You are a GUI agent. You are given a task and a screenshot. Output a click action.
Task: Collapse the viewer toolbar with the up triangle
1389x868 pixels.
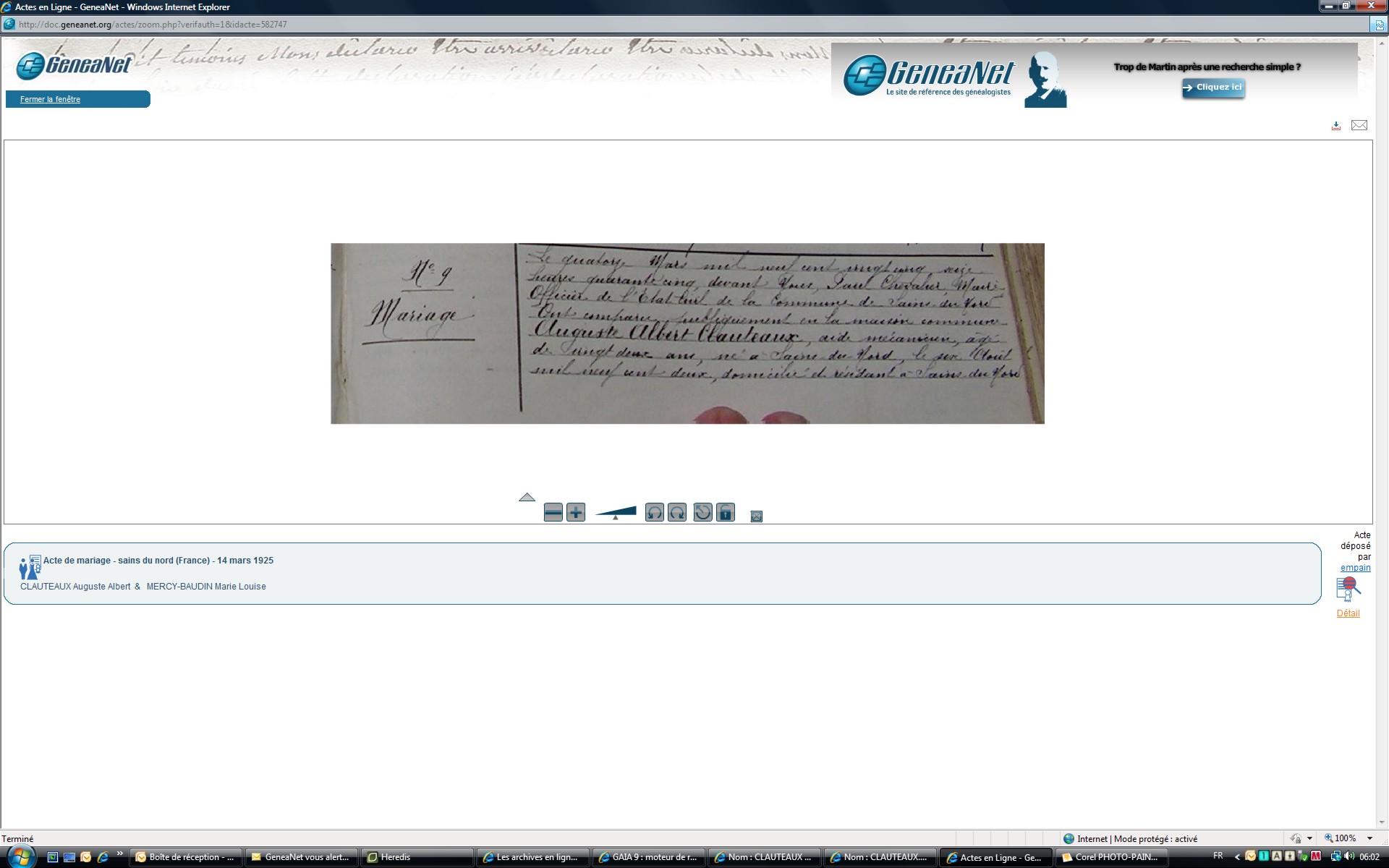click(x=527, y=497)
